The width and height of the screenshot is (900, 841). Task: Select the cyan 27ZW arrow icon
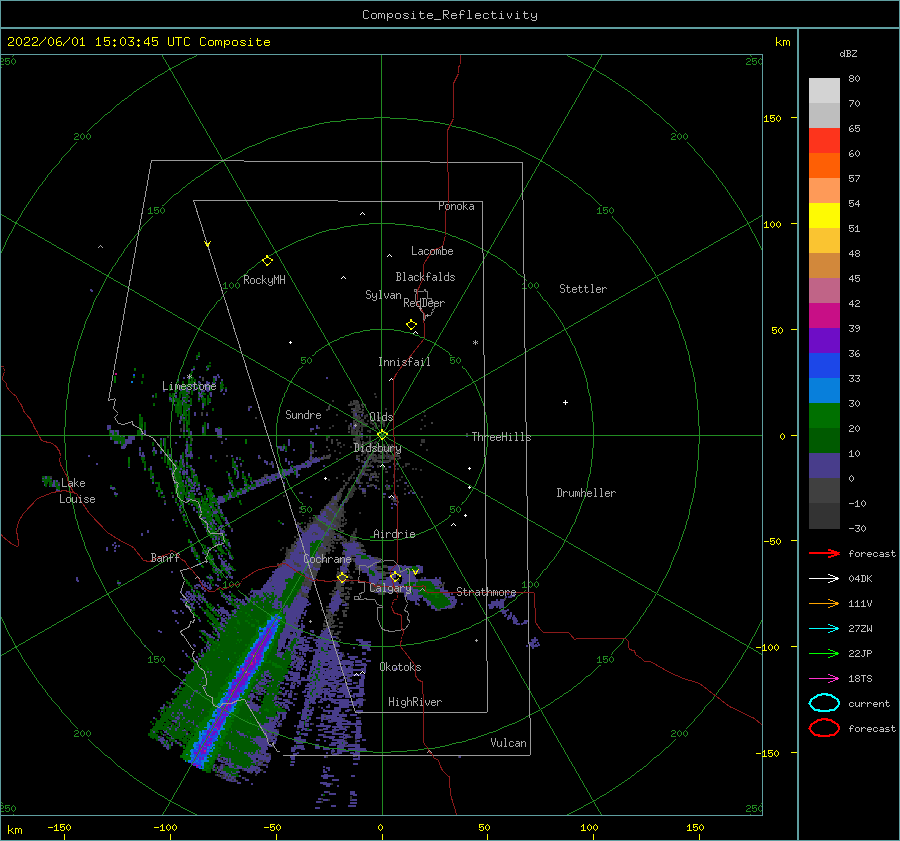tap(824, 629)
